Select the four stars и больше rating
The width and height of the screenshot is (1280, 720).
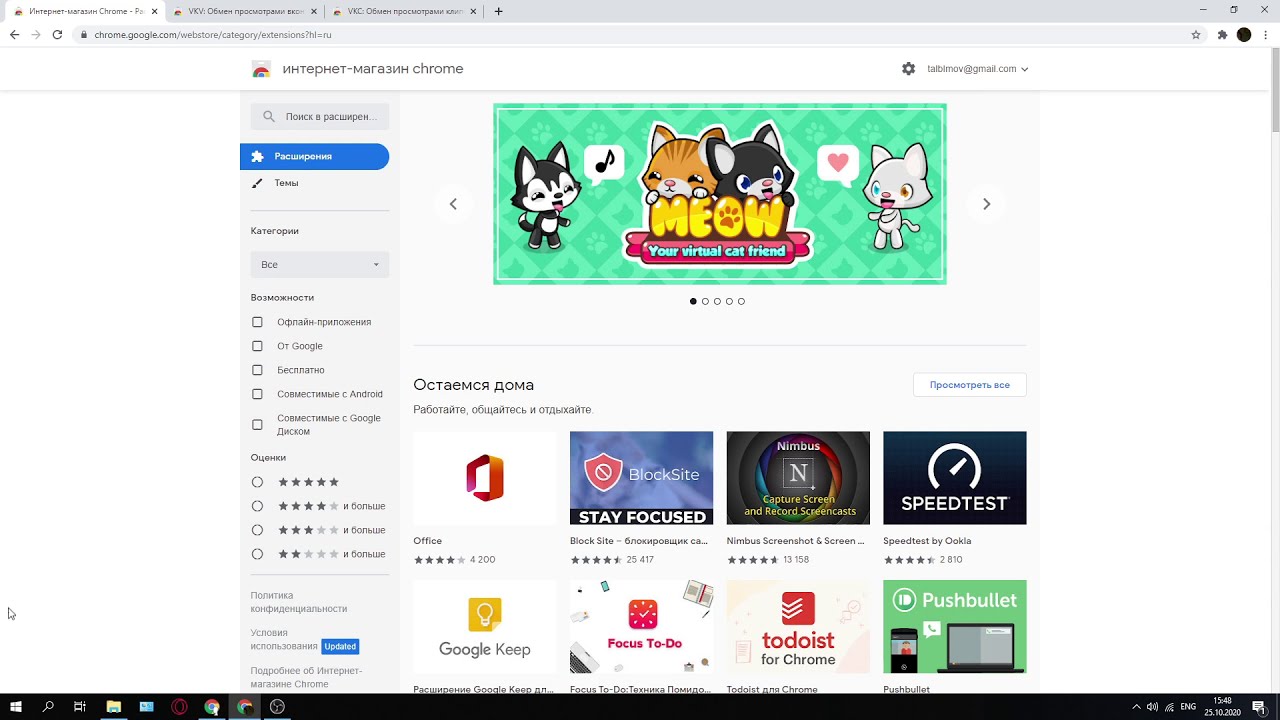tap(257, 506)
